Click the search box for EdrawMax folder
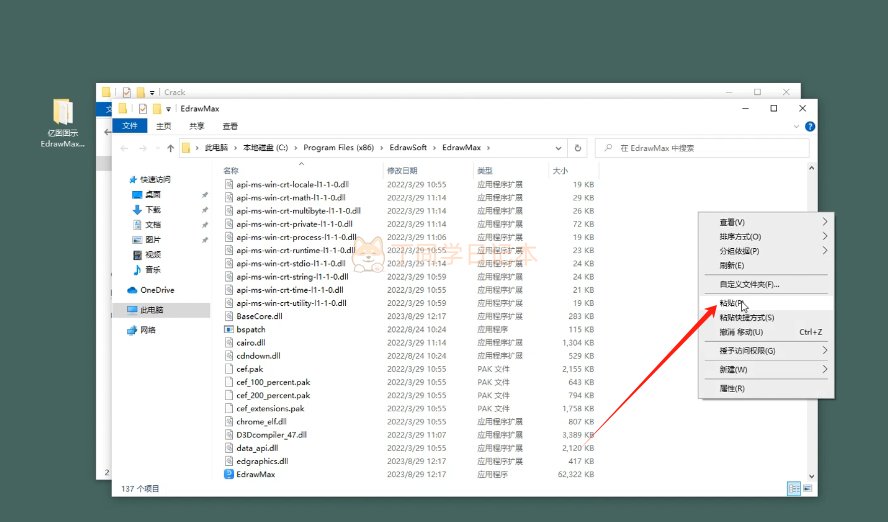The width and height of the screenshot is (888, 522). [x=700, y=148]
